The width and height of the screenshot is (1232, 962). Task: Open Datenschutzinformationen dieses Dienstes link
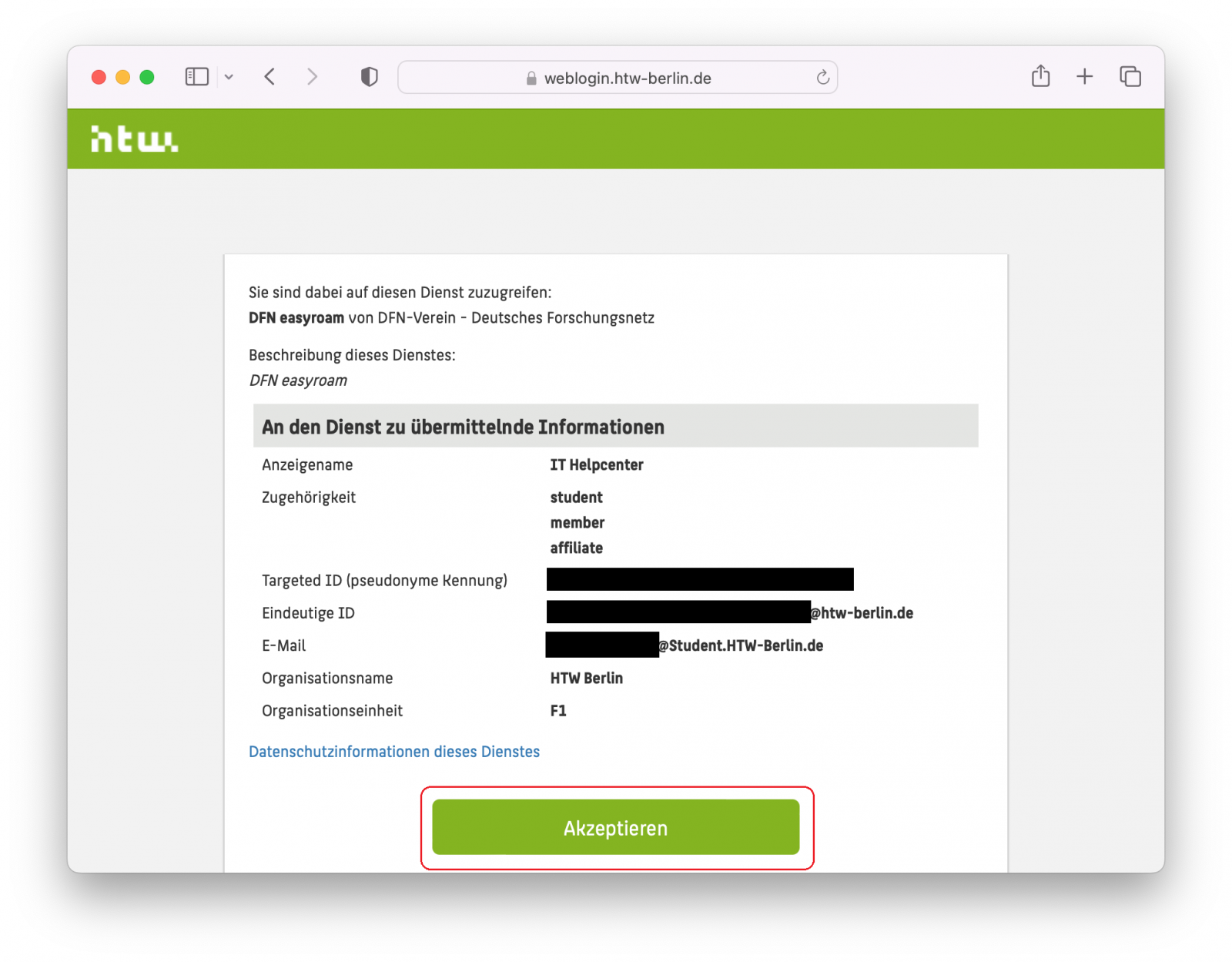click(x=393, y=752)
